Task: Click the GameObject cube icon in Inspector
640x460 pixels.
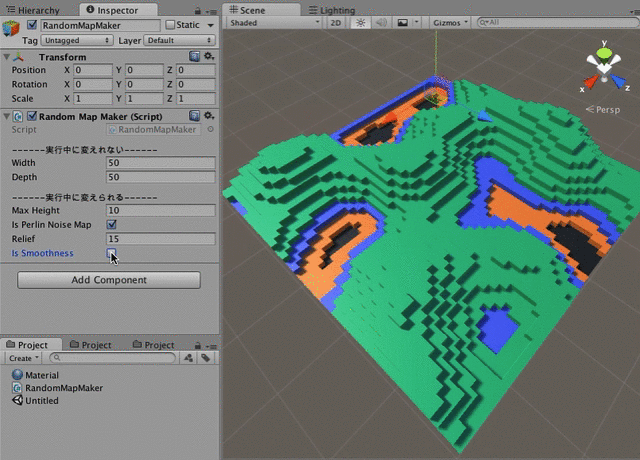Action: click(x=11, y=29)
